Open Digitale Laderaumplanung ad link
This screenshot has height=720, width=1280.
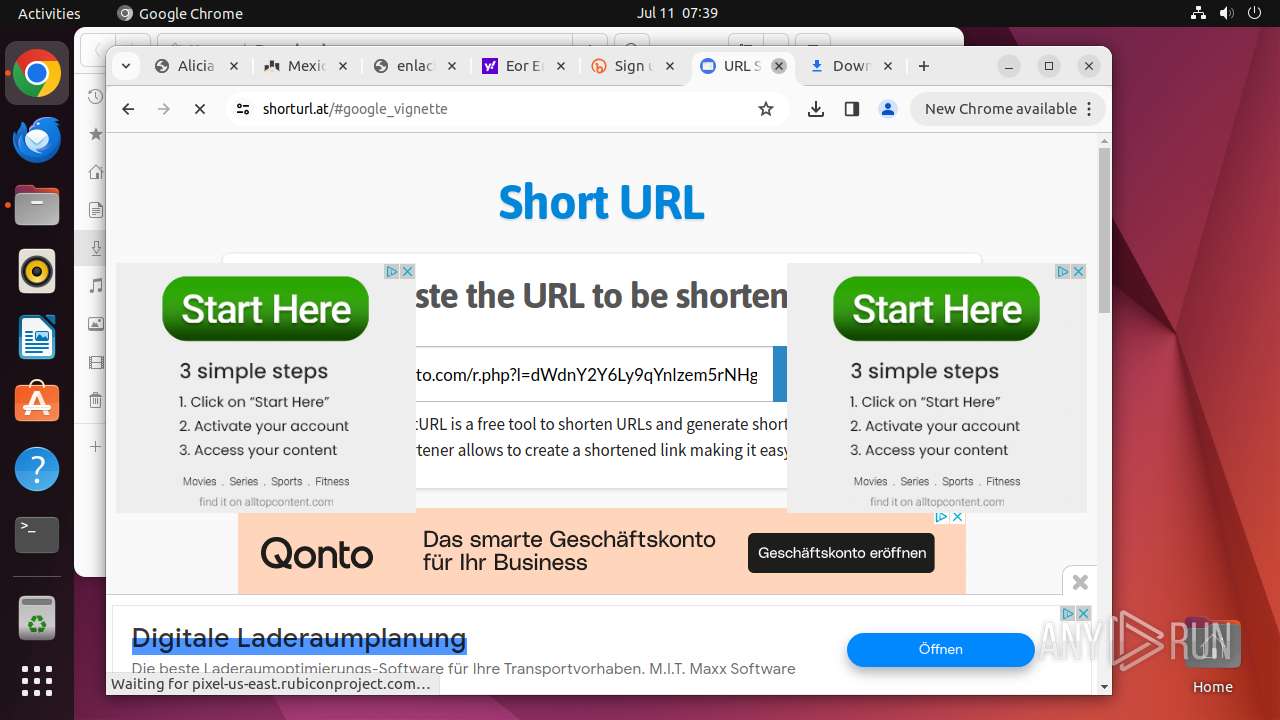(299, 638)
